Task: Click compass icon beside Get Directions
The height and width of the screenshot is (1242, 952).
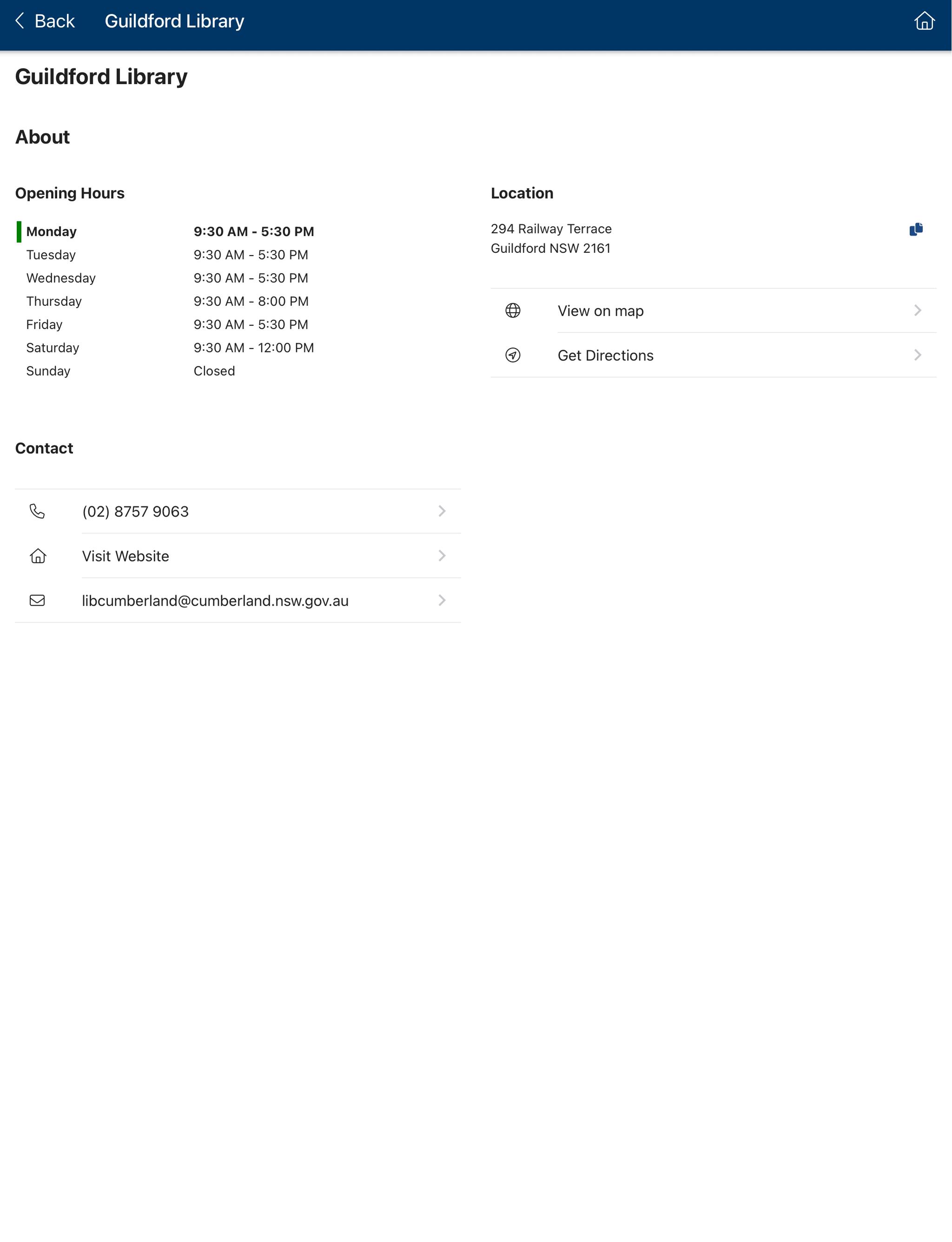Action: tap(513, 355)
